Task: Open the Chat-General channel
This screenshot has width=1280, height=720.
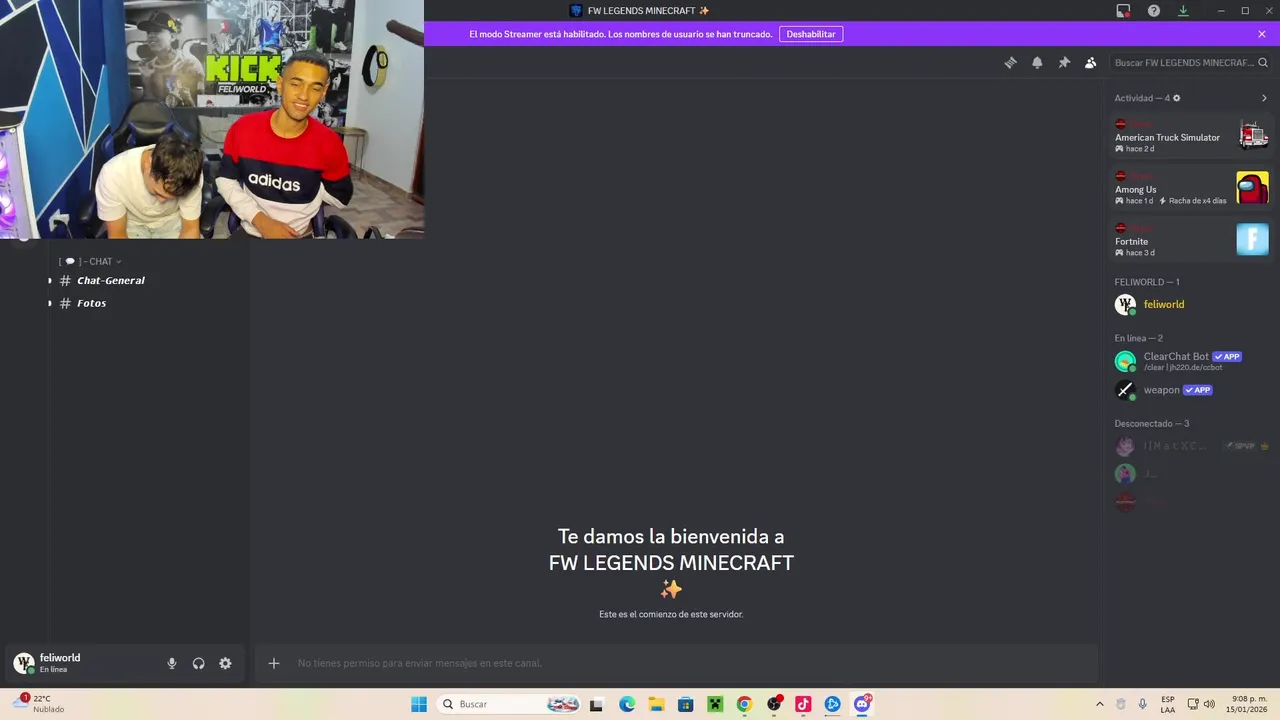Action: 110,281
